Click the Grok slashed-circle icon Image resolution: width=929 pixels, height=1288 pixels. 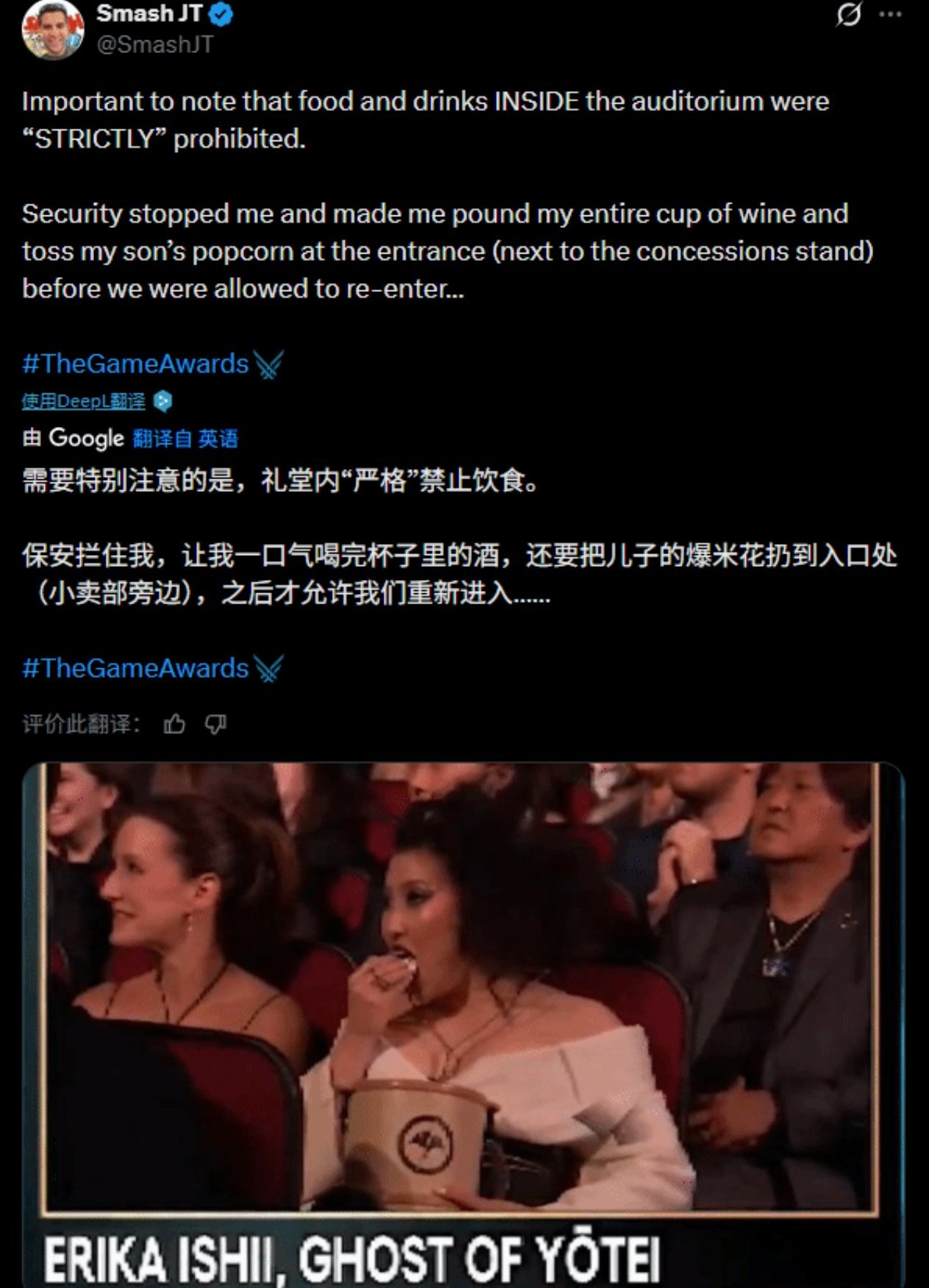tap(848, 15)
